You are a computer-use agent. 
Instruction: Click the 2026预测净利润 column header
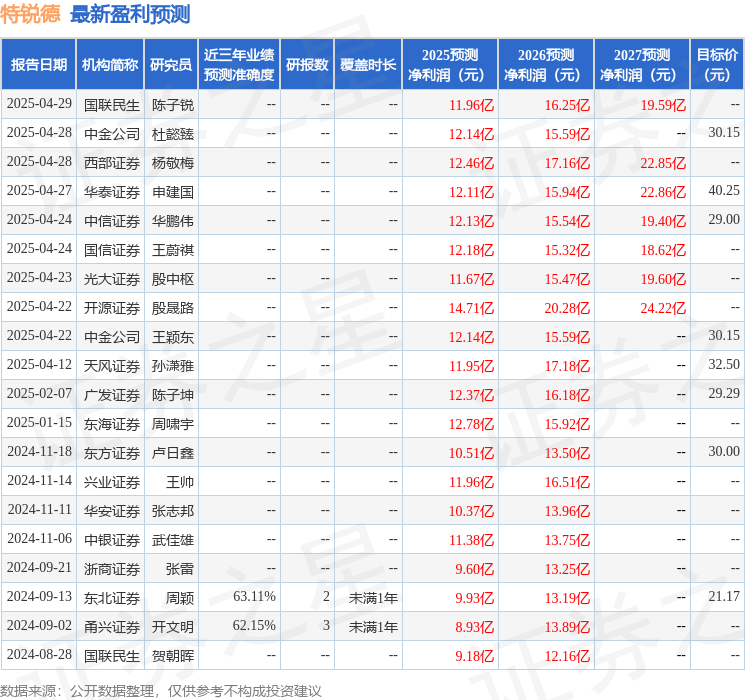click(x=546, y=65)
